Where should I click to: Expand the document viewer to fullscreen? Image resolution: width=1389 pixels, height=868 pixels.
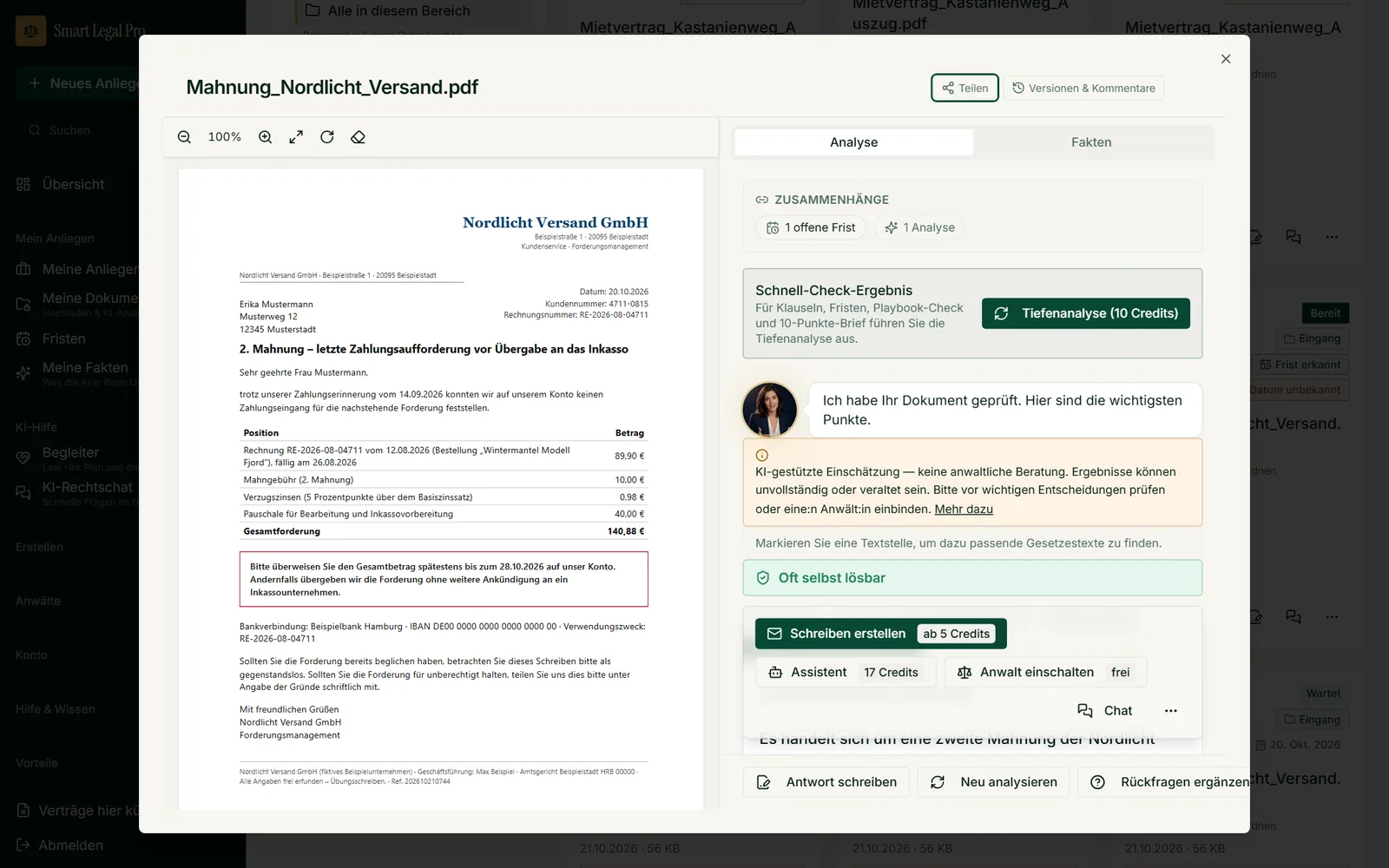click(x=296, y=137)
